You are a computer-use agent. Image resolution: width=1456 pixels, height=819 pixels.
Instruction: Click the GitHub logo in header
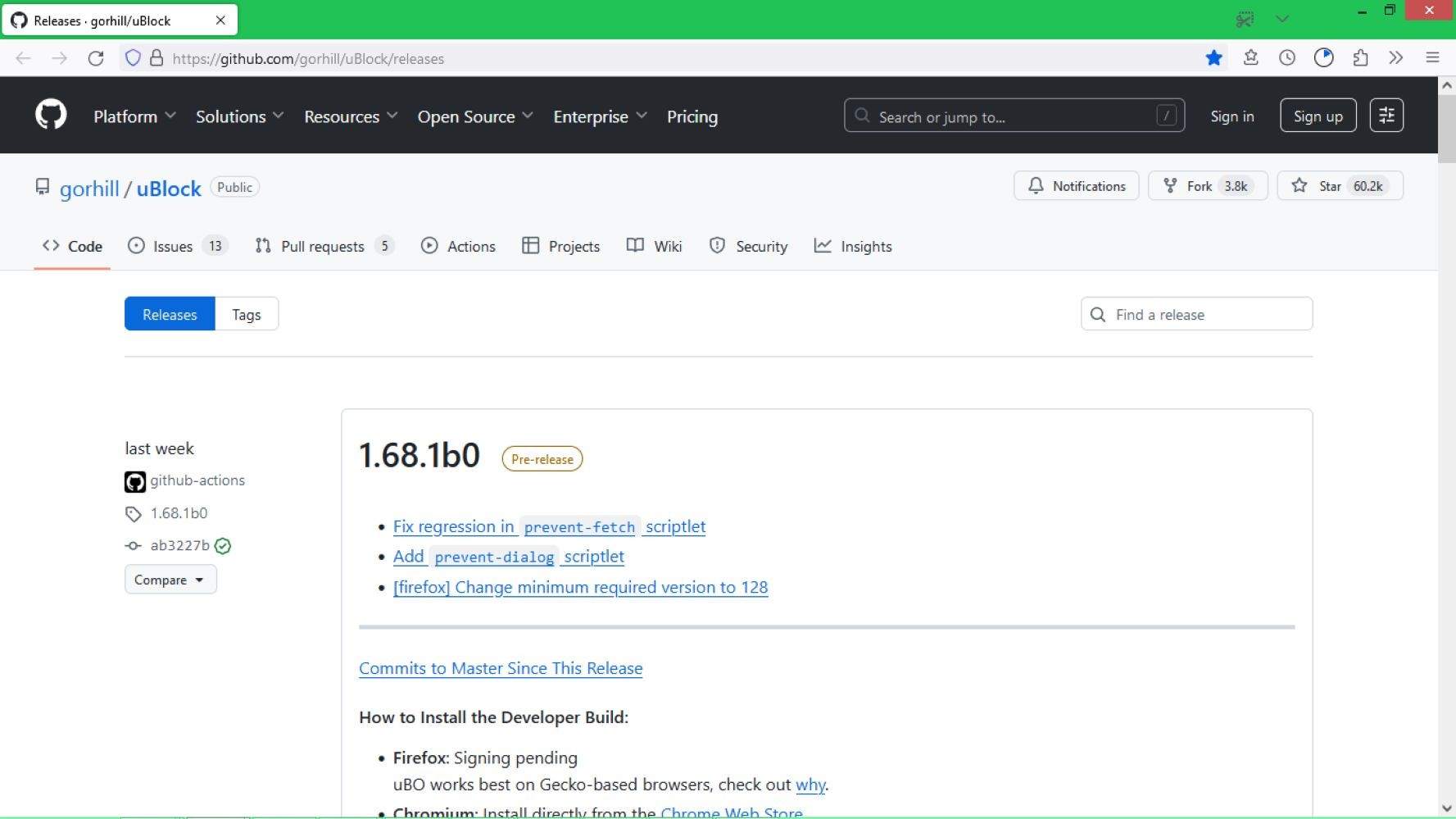51,115
